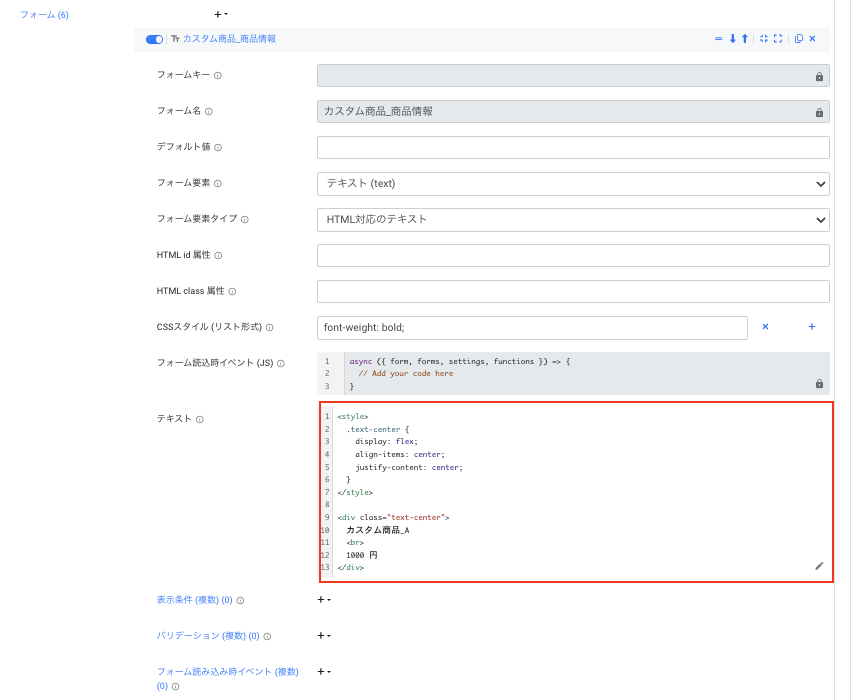Show info tooltip for HTML id 属性
Image resolution: width=862 pixels, height=700 pixels.
[218, 256]
